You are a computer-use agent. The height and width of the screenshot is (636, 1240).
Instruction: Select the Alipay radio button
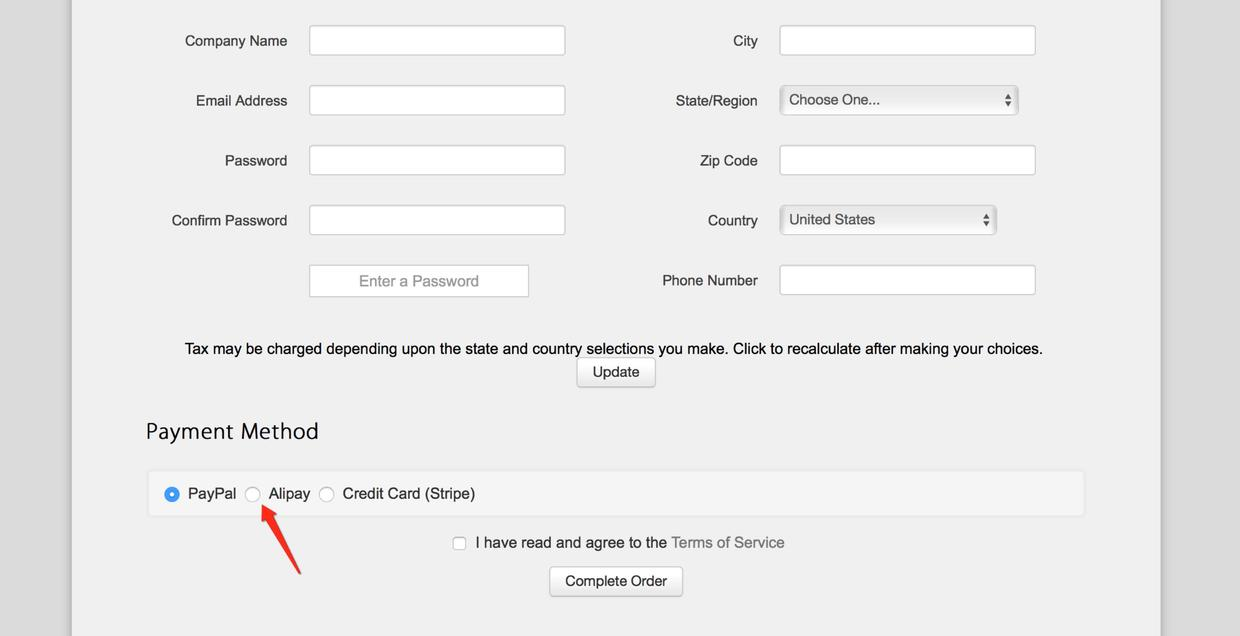pyautogui.click(x=253, y=494)
